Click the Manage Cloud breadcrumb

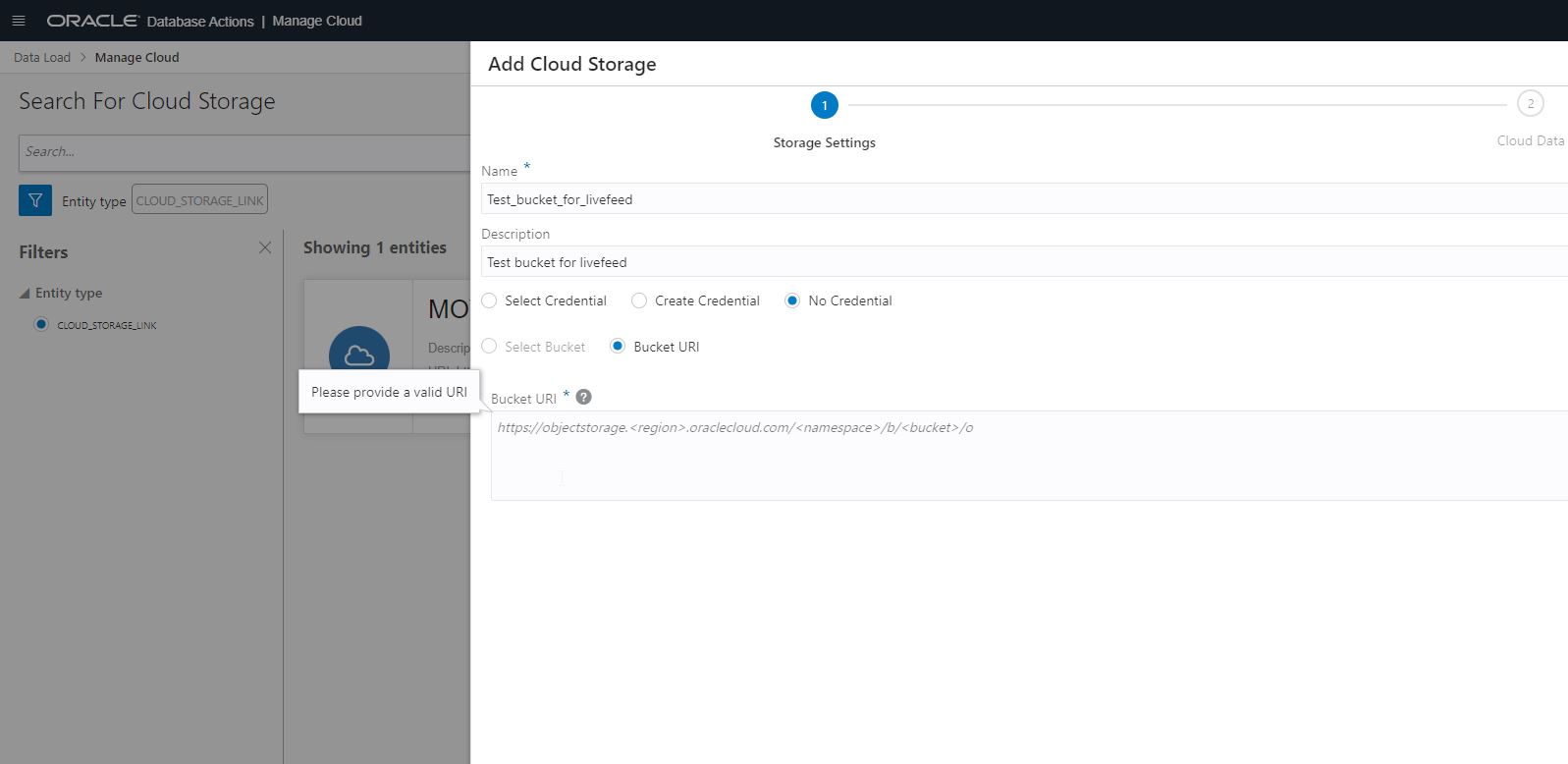136,57
